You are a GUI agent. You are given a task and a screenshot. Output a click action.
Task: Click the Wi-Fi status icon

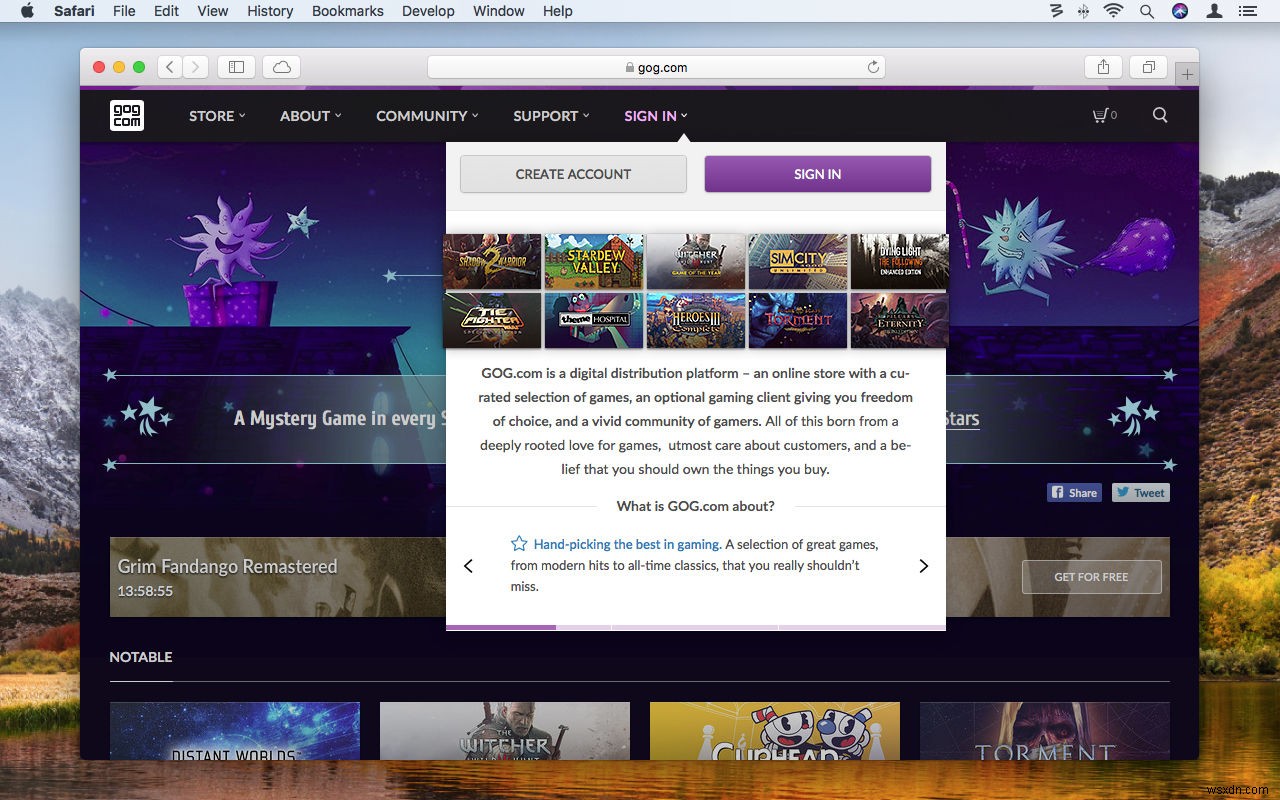(1112, 11)
